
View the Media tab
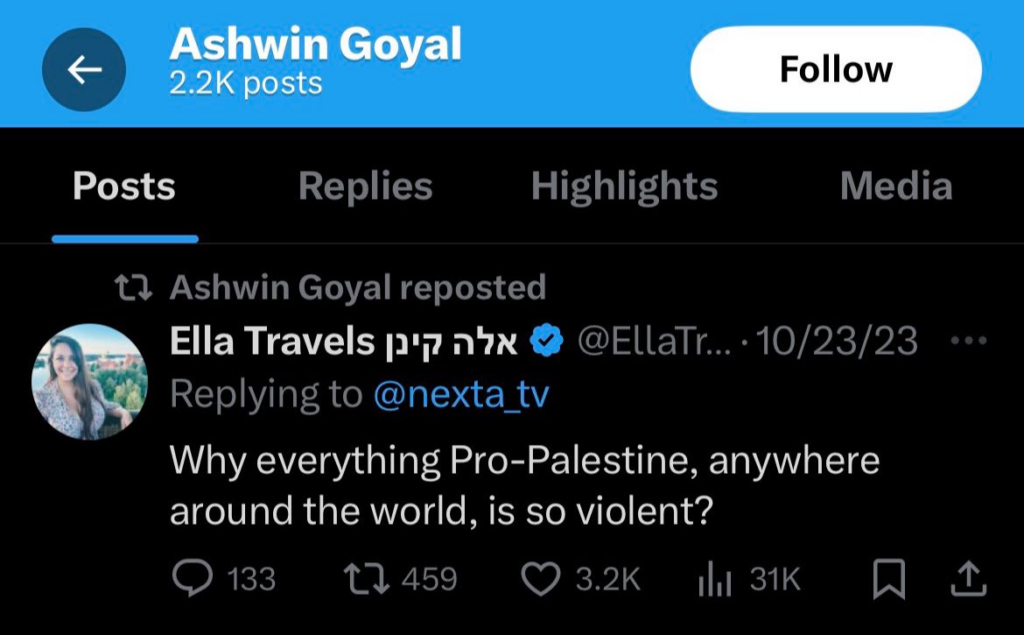[896, 186]
